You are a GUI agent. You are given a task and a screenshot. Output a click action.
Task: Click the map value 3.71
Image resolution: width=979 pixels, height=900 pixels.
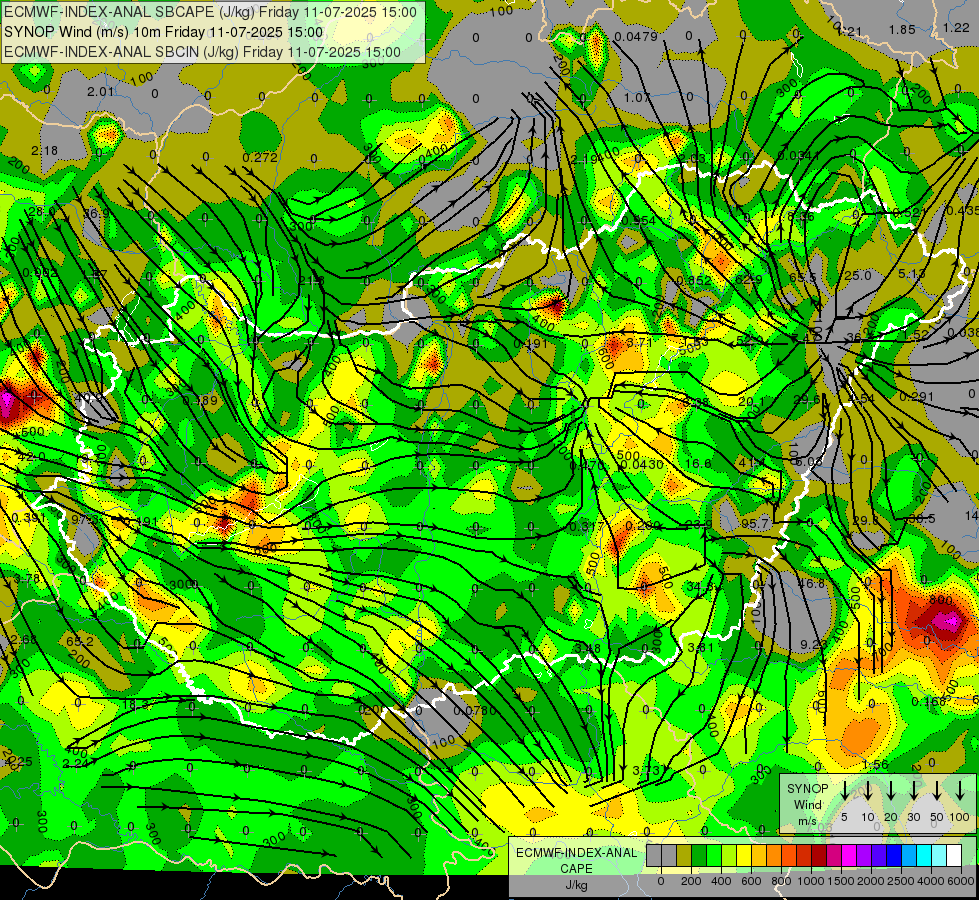639,342
